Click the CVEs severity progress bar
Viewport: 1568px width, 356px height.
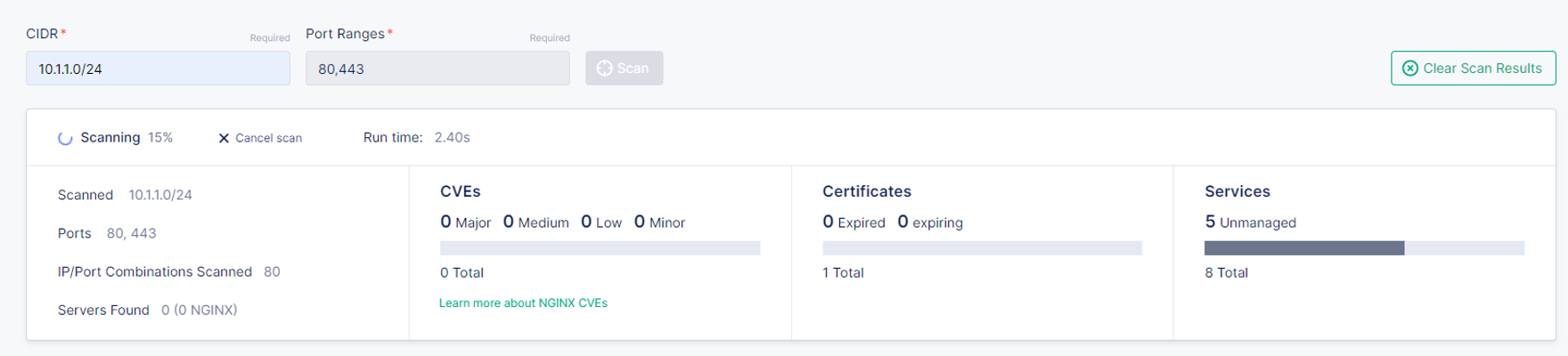(x=600, y=248)
